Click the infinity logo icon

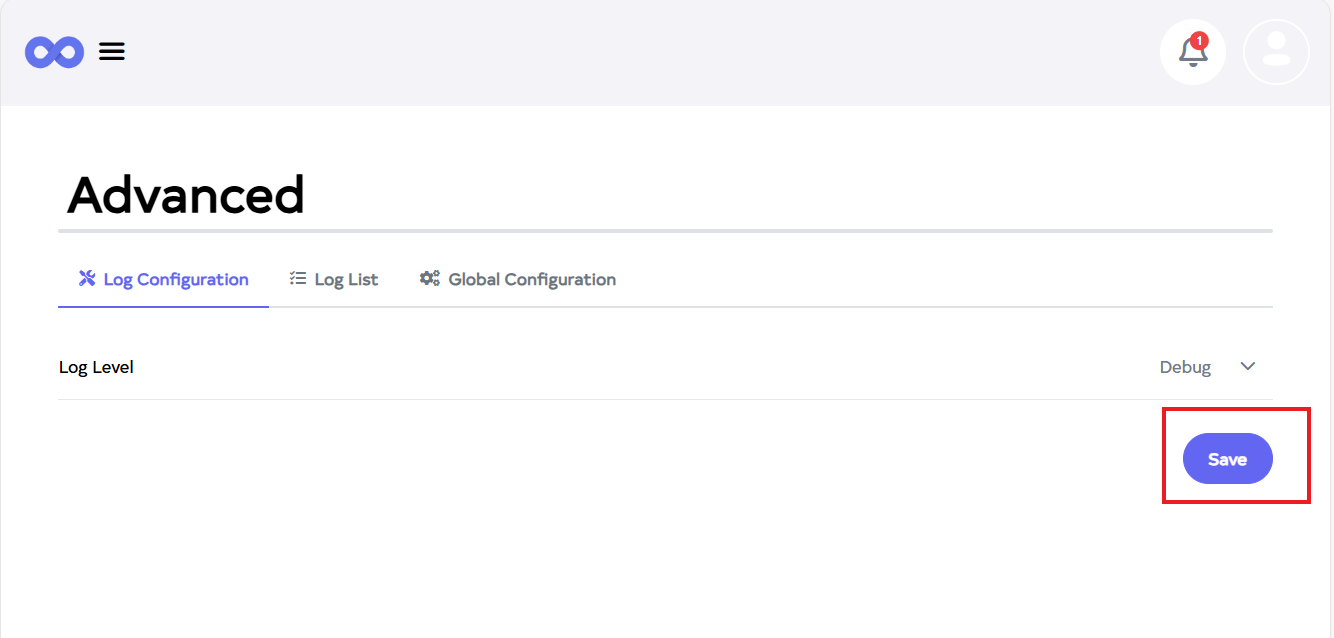[x=54, y=52]
